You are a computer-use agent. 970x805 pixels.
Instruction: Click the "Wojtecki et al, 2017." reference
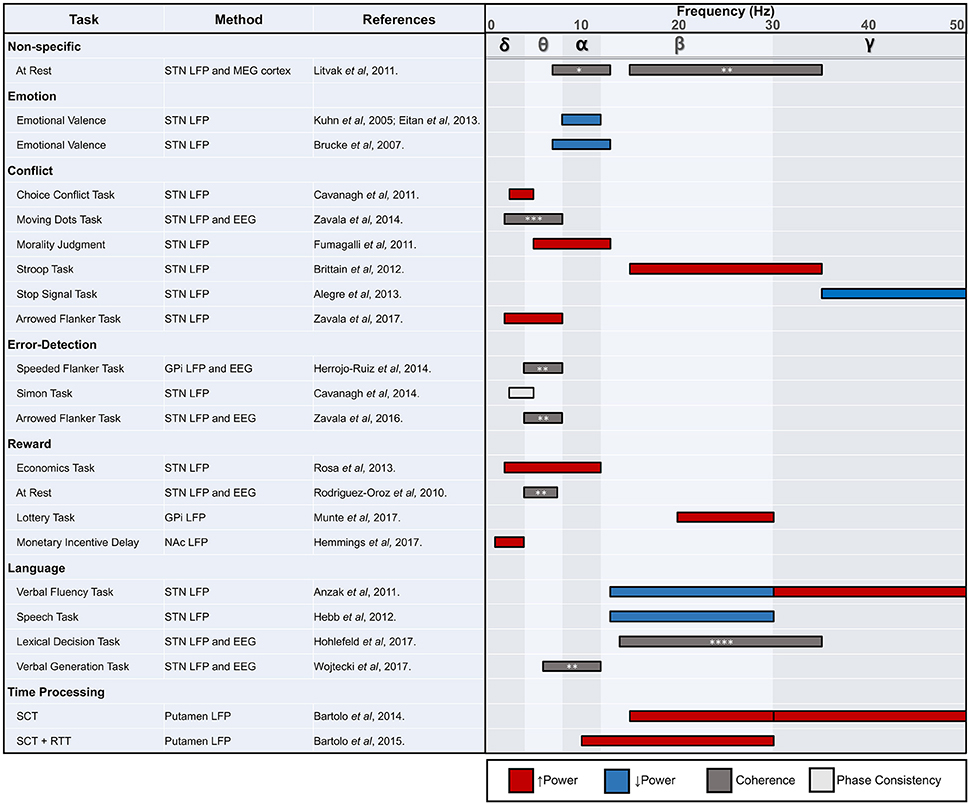(x=362, y=666)
